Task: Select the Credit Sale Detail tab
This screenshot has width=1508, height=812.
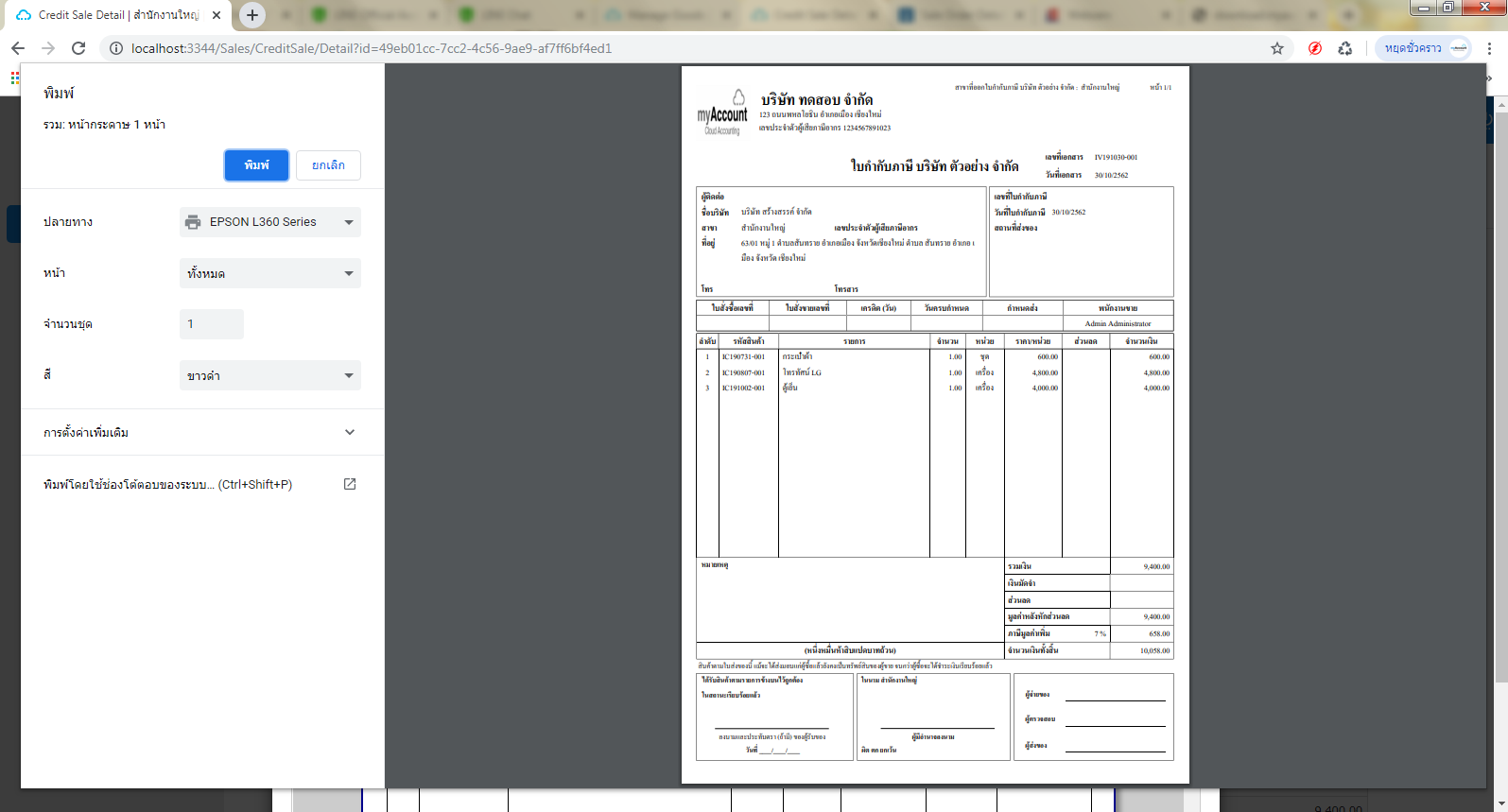Action: click(119, 15)
